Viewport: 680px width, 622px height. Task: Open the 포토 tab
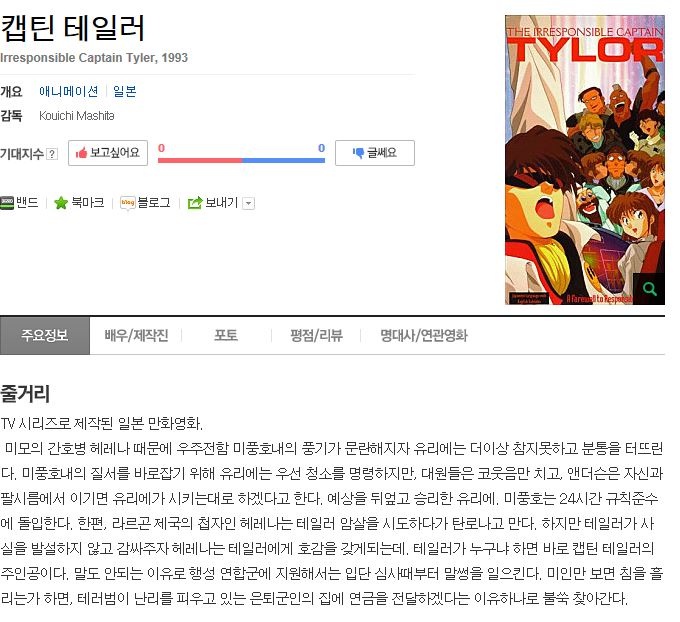[226, 335]
